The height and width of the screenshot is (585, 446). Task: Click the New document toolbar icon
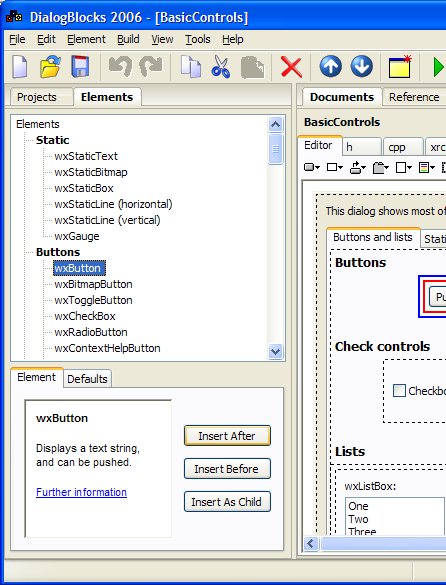coord(19,66)
